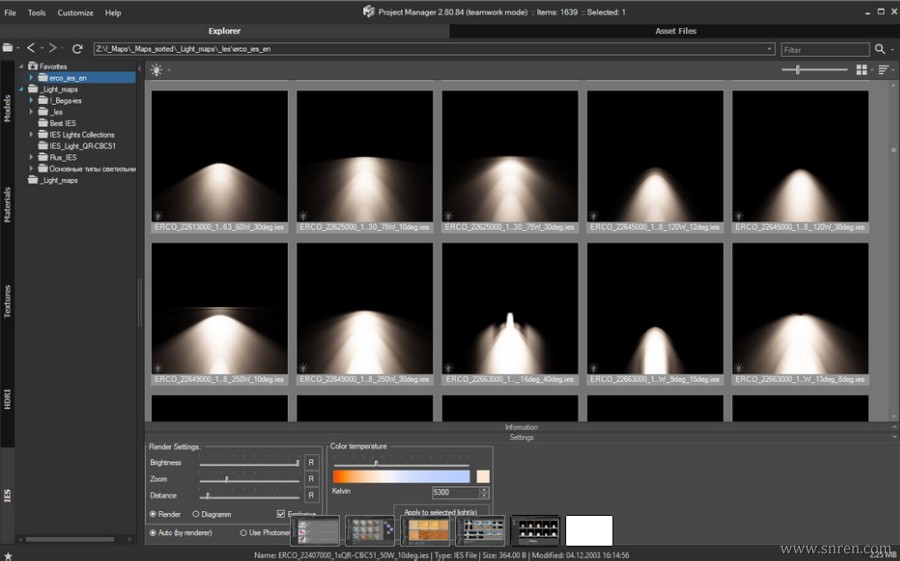Choose the Auto (by renderer) option

[153, 533]
